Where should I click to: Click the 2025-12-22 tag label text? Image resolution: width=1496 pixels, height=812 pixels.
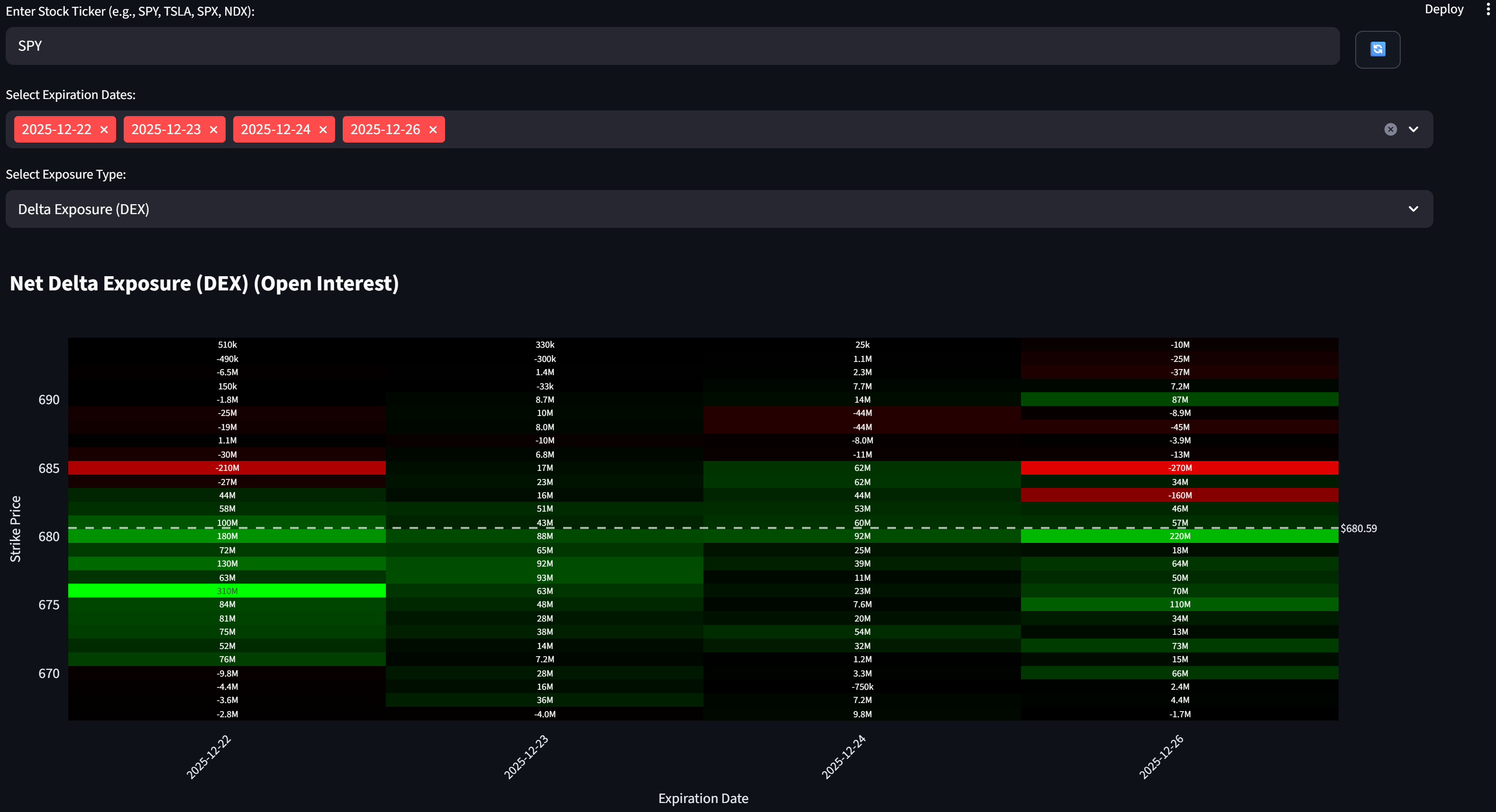[x=56, y=129]
